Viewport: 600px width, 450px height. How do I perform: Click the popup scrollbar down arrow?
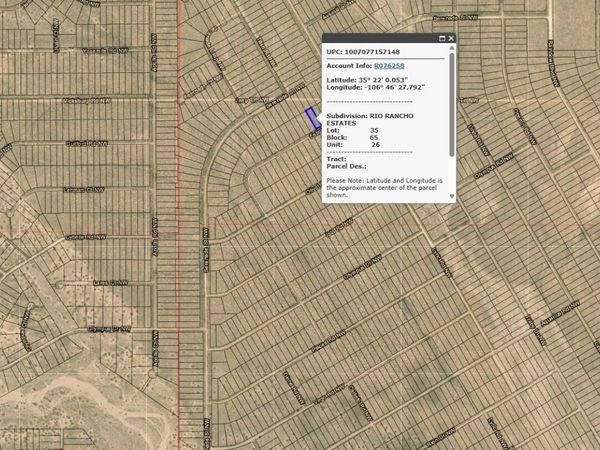(452, 196)
